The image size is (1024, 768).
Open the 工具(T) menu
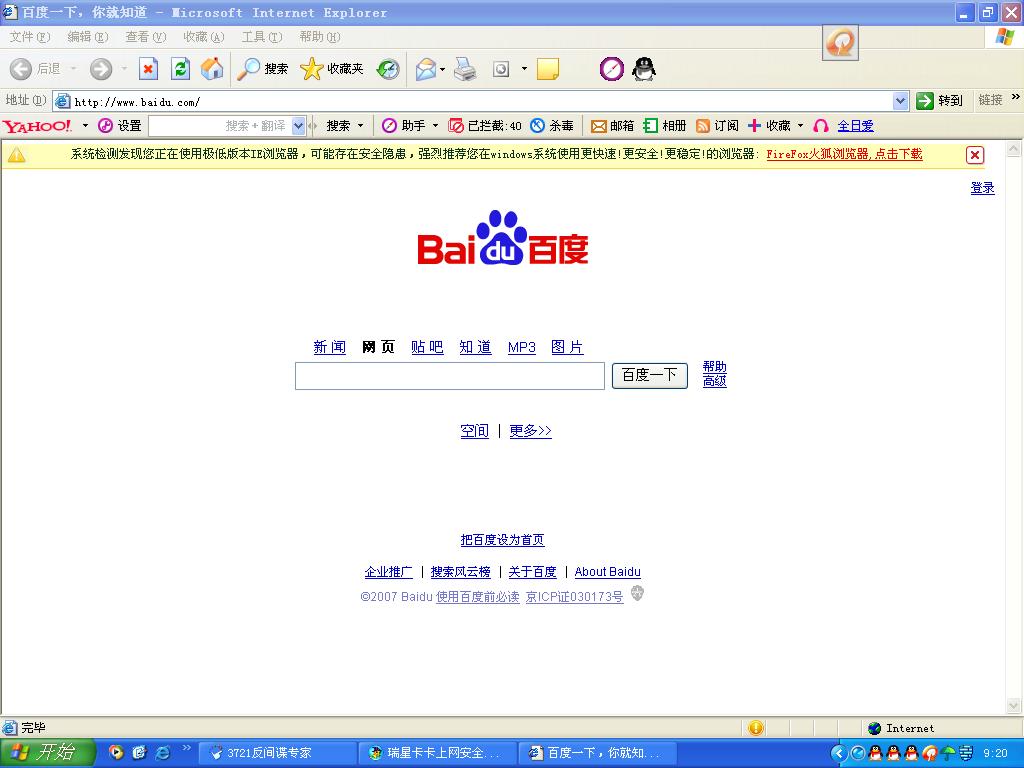coord(262,37)
